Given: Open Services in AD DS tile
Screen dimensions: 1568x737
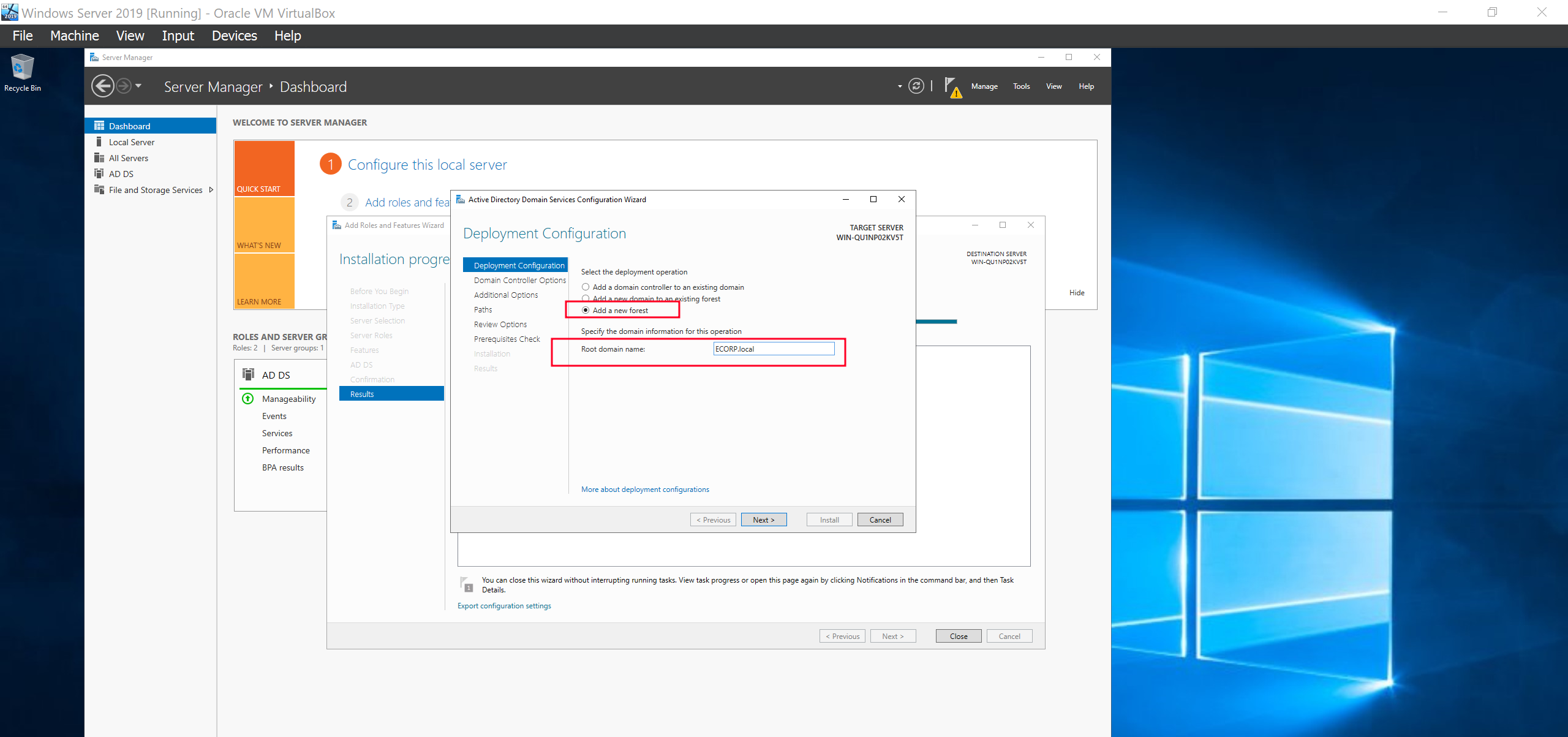Looking at the screenshot, I should [277, 433].
